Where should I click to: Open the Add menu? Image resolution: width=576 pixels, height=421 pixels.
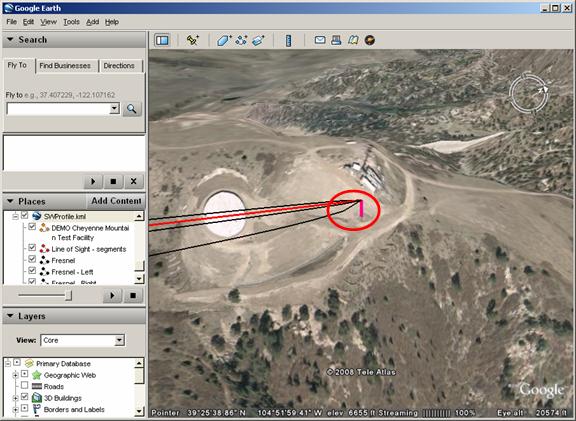point(92,22)
